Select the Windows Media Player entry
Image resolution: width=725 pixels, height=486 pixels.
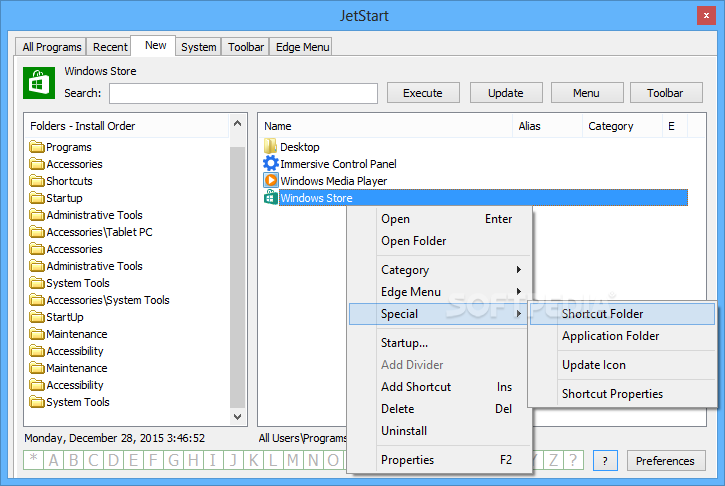(x=333, y=181)
